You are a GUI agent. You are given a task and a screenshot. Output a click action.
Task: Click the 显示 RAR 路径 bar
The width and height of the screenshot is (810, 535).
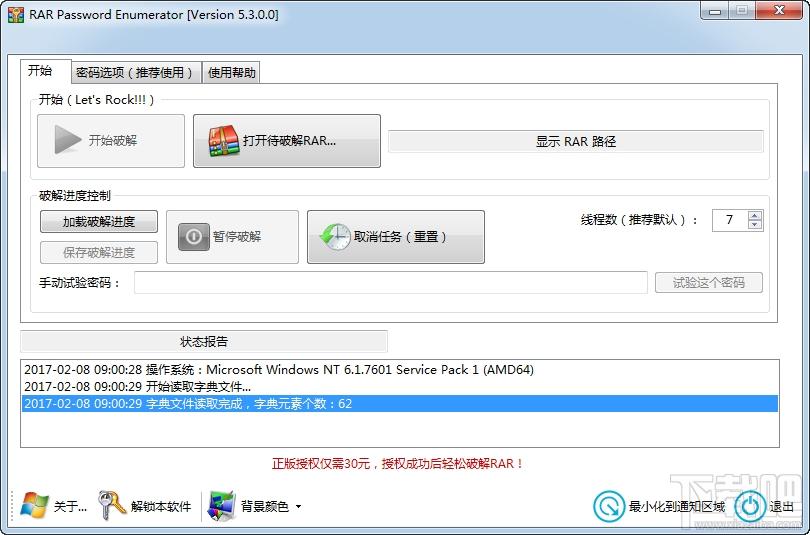[575, 141]
